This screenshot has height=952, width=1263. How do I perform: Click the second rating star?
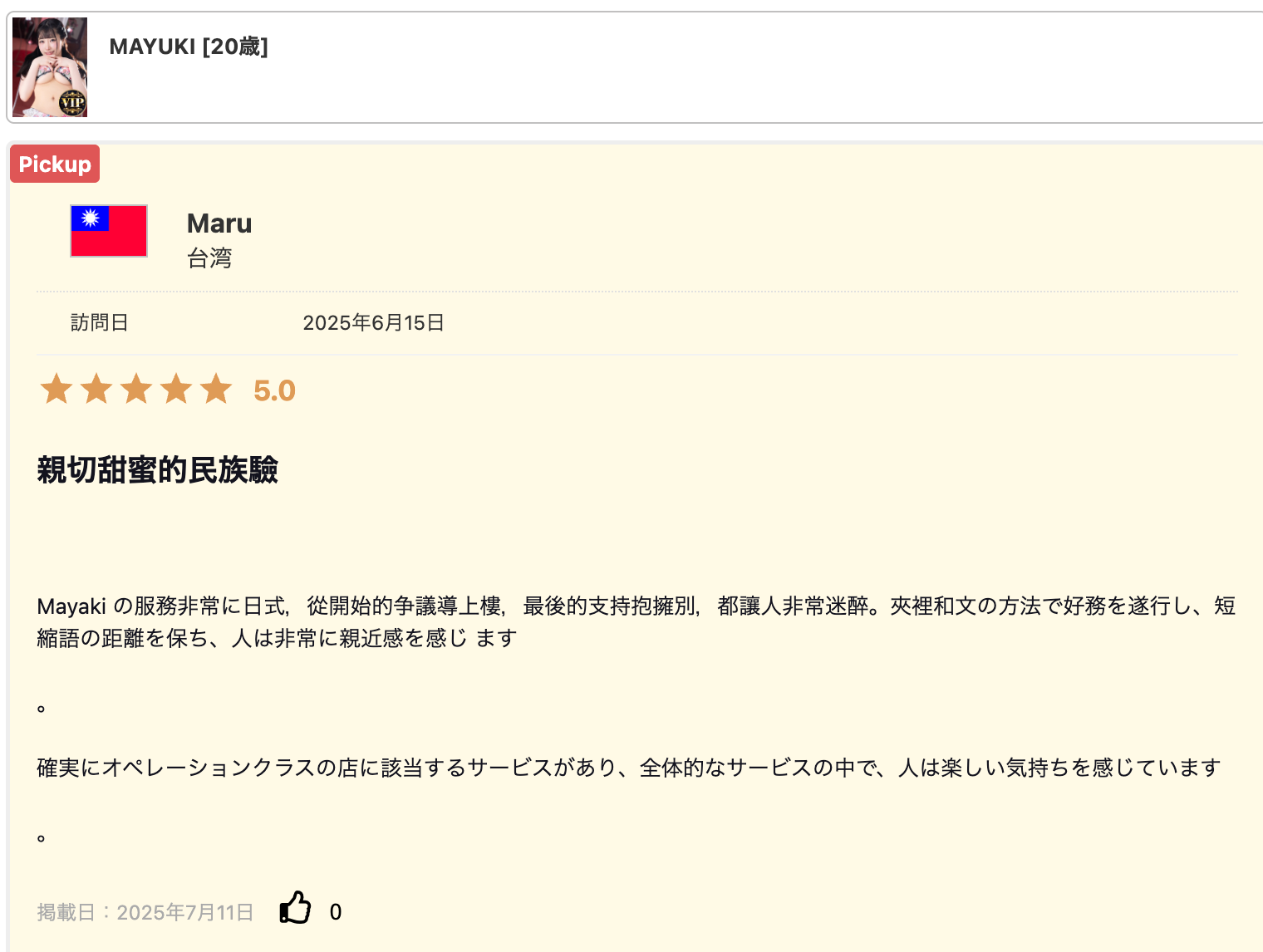pyautogui.click(x=96, y=389)
